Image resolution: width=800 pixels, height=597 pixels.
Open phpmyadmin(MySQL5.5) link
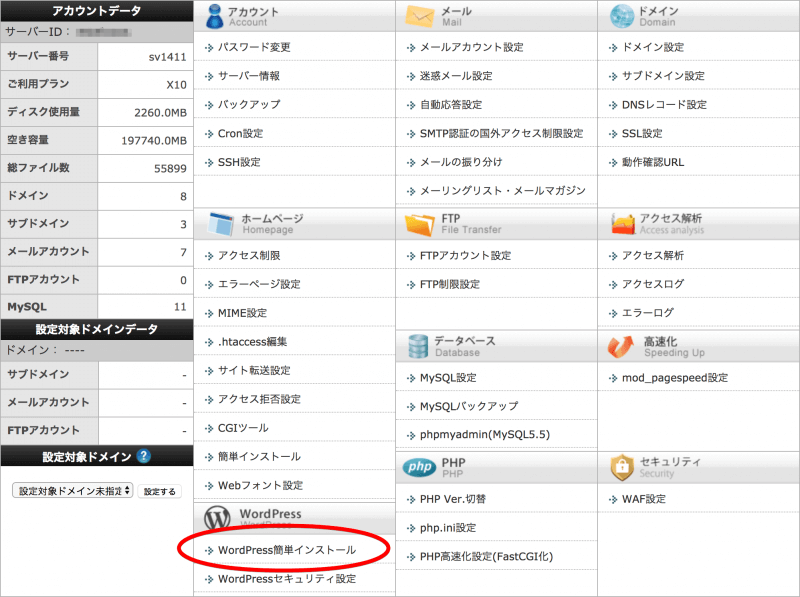(x=485, y=435)
